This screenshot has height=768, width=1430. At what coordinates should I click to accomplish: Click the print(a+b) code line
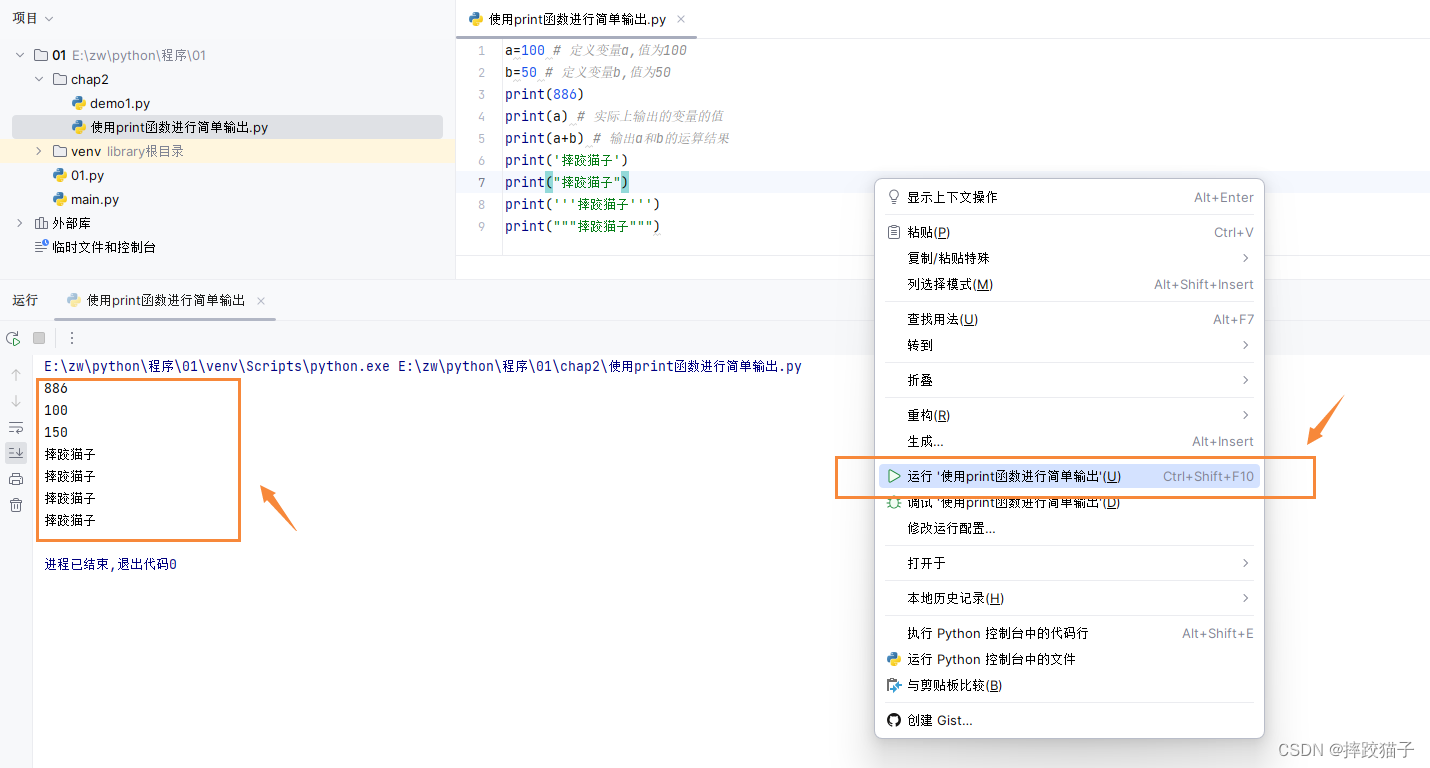617,138
